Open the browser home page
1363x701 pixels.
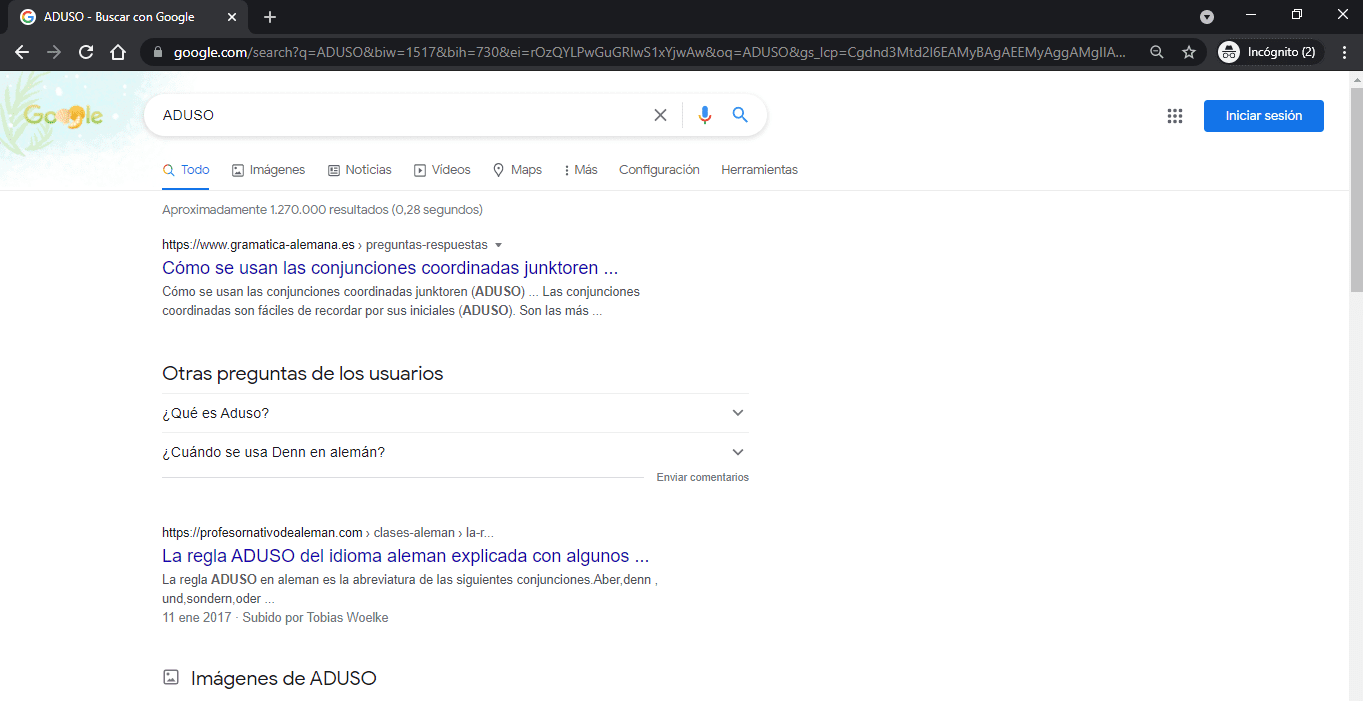[118, 52]
